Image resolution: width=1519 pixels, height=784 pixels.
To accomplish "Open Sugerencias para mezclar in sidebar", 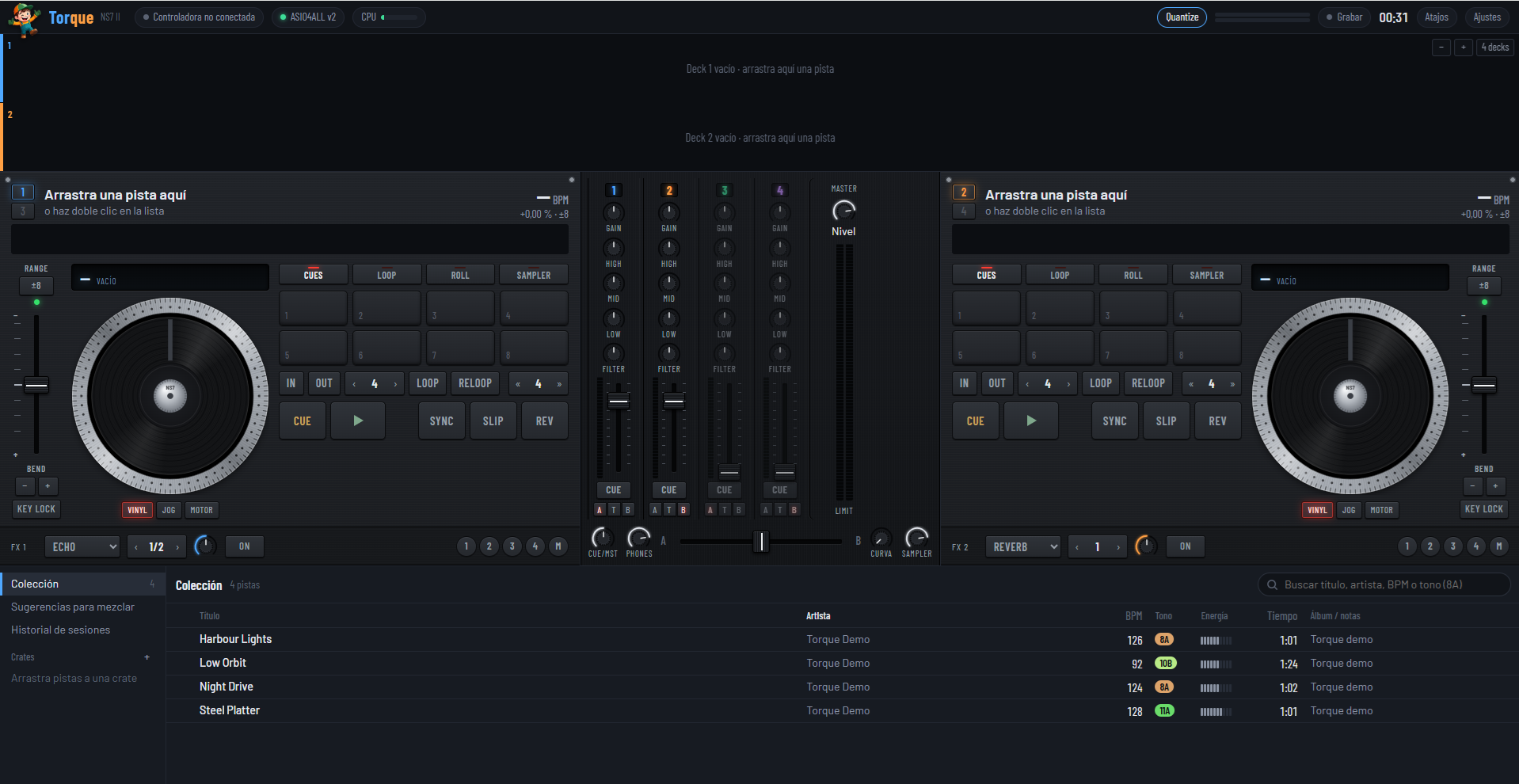I will click(x=73, y=607).
